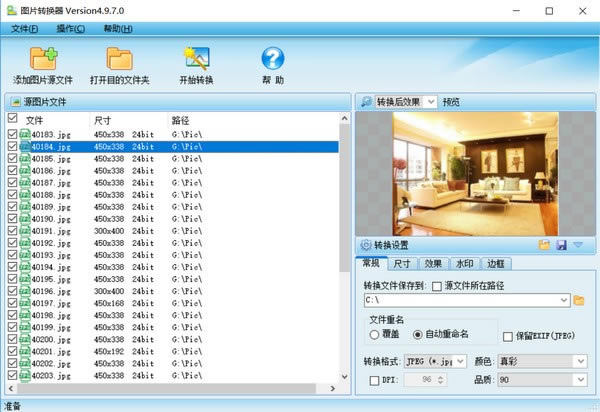600x412 pixels.
Task: Click the load settings folder icon in 转换设置
Action: [544, 245]
